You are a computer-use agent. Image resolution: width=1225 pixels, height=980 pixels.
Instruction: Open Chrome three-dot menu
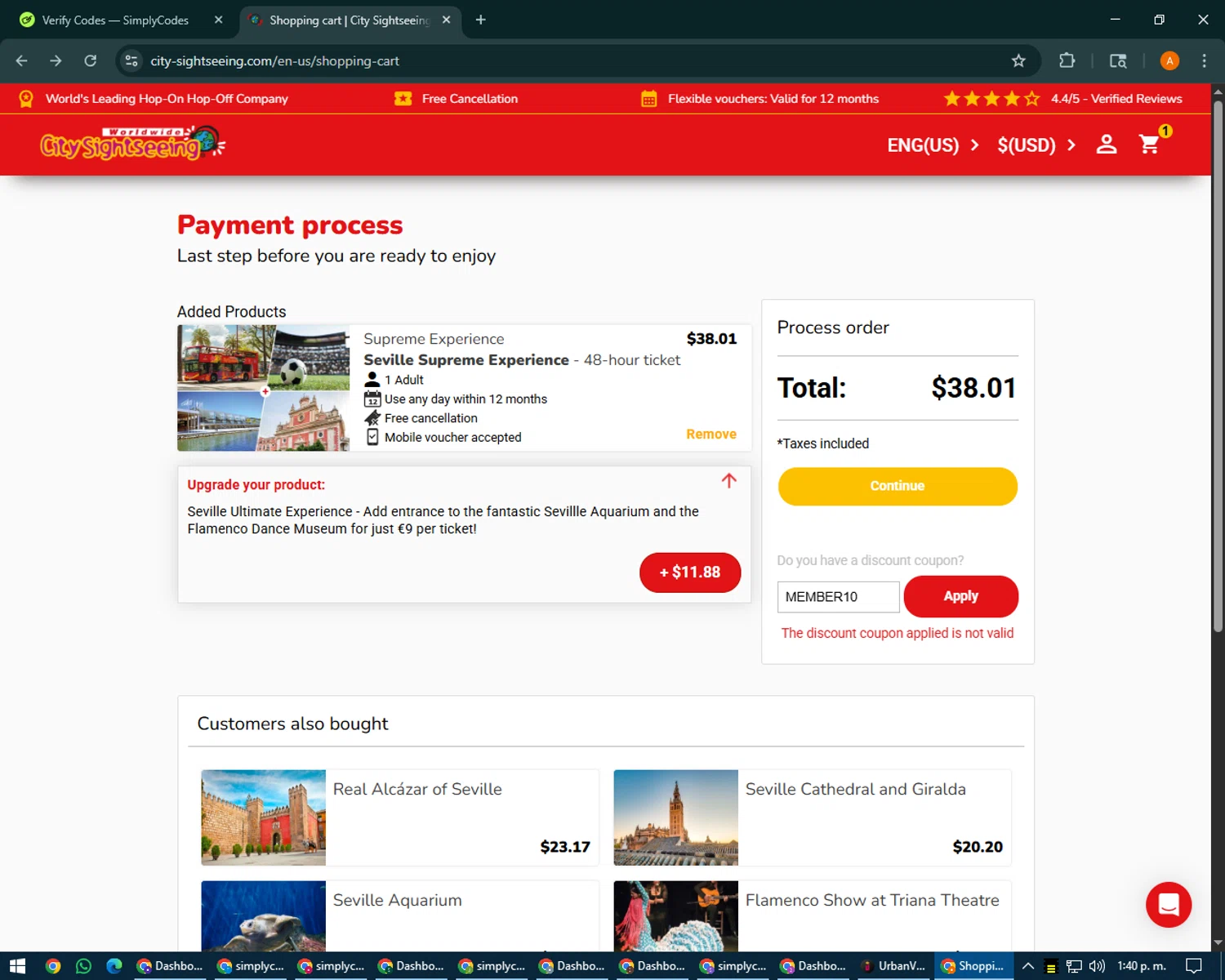pos(1204,60)
